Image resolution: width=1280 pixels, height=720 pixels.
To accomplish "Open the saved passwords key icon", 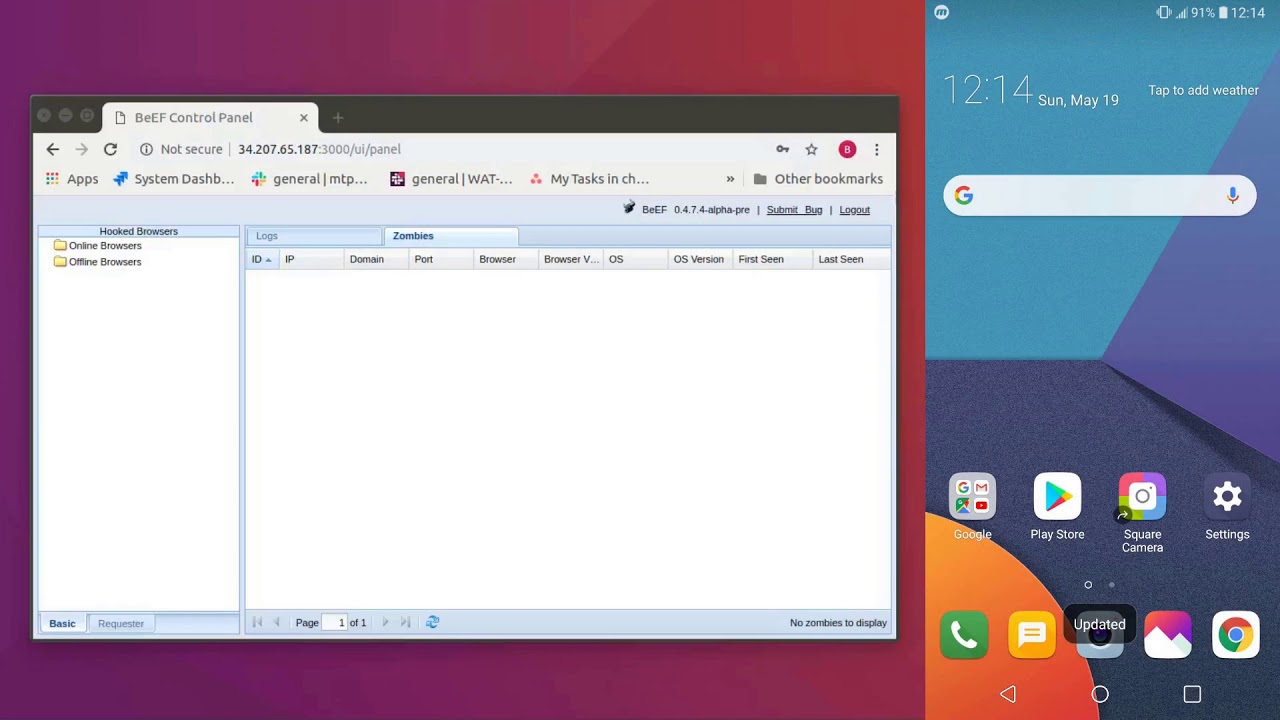I will pos(783,149).
